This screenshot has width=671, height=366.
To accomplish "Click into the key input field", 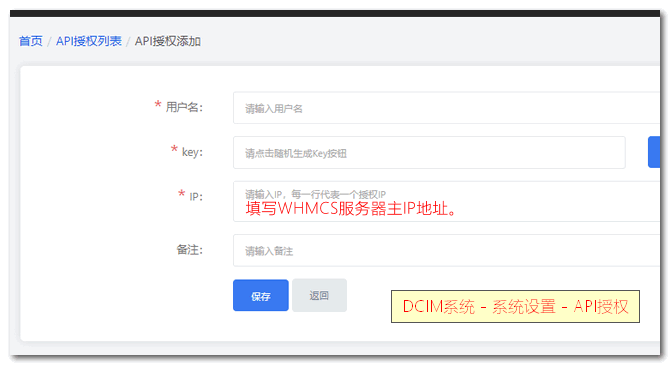I will click(x=429, y=152).
